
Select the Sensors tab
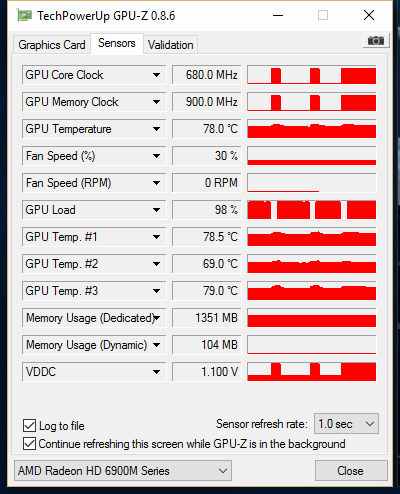117,43
